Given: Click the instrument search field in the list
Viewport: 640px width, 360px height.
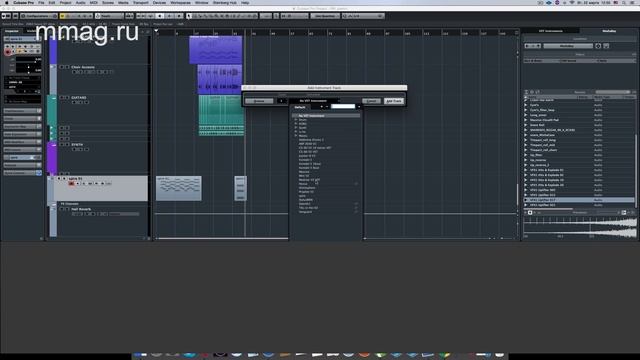Looking at the screenshot, I should [343, 107].
